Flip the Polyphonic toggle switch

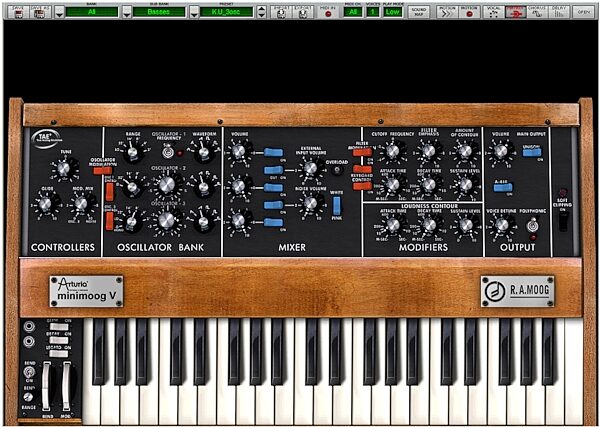click(x=531, y=226)
